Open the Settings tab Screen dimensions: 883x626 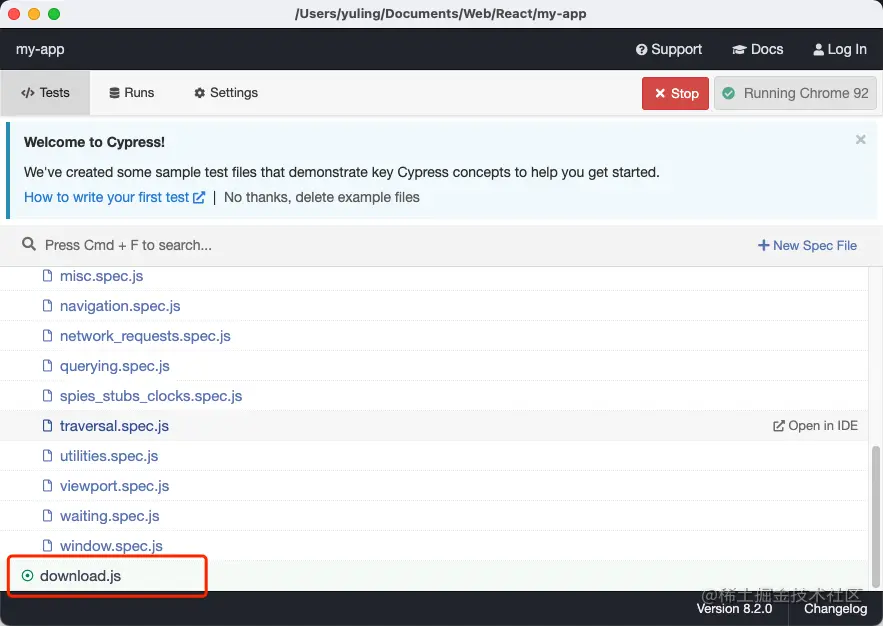pyautogui.click(x=226, y=93)
